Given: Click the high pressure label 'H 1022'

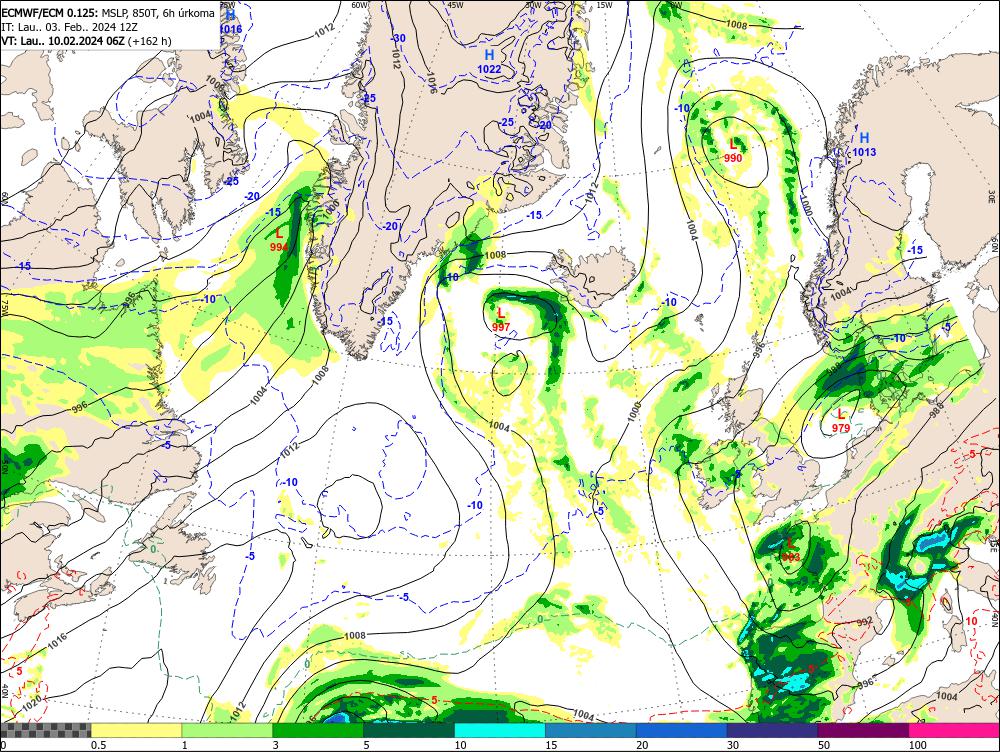Looking at the screenshot, I should 489,62.
